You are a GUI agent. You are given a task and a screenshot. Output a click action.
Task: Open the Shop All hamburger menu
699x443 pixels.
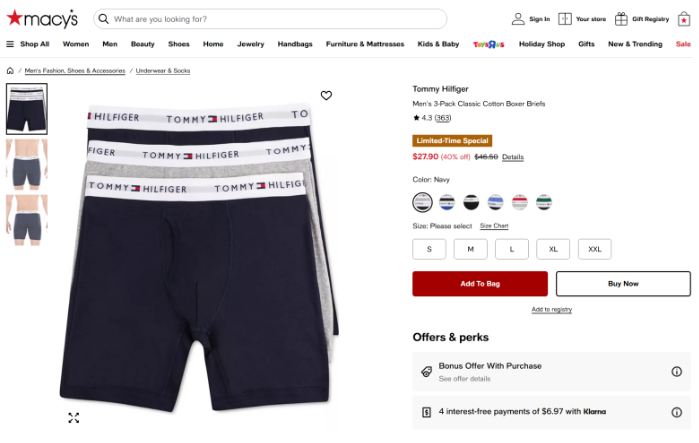click(x=28, y=44)
